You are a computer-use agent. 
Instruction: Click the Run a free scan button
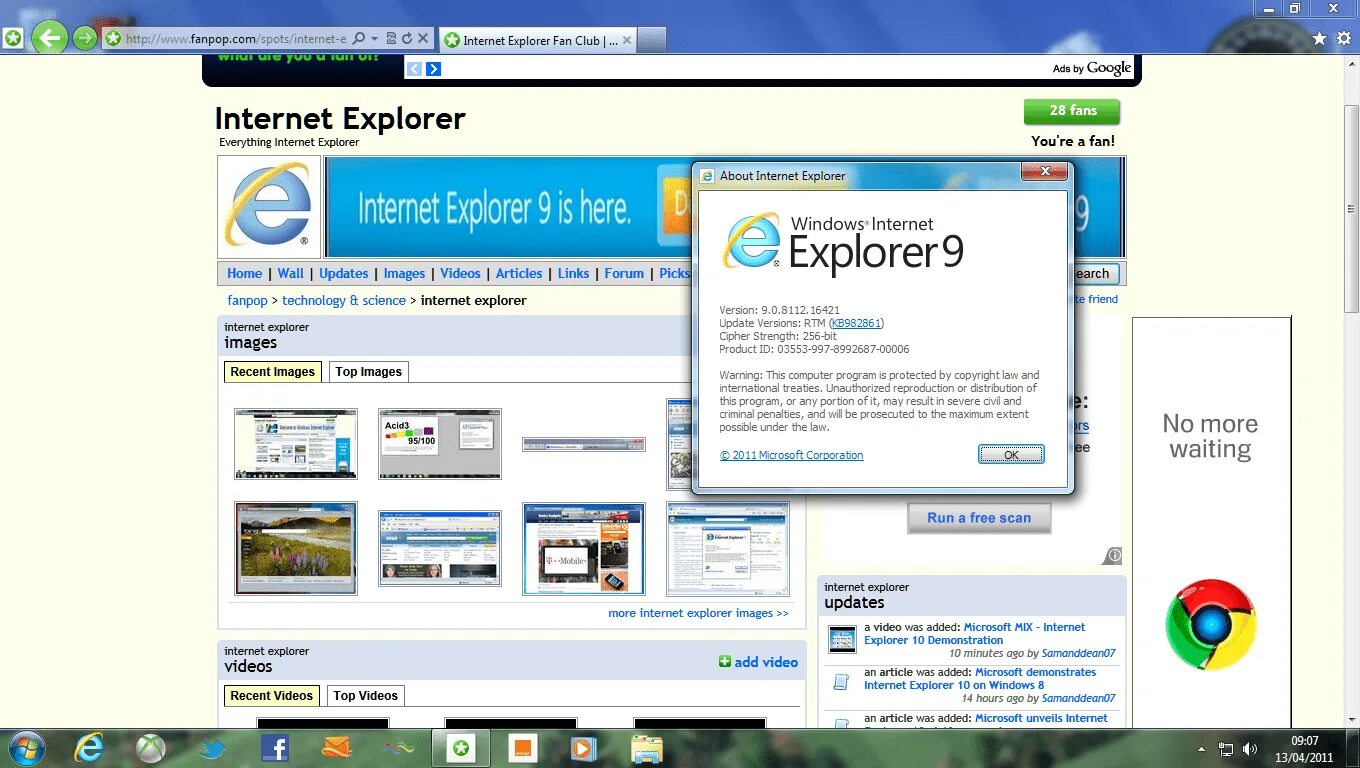pyautogui.click(x=979, y=518)
